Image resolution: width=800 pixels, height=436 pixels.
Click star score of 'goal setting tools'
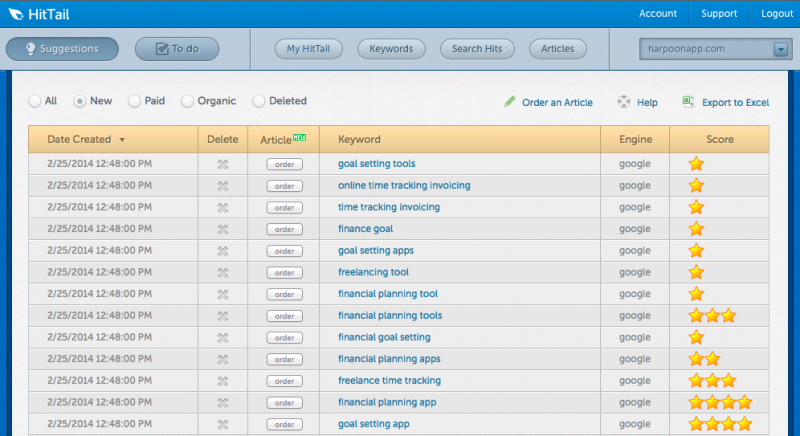click(696, 164)
